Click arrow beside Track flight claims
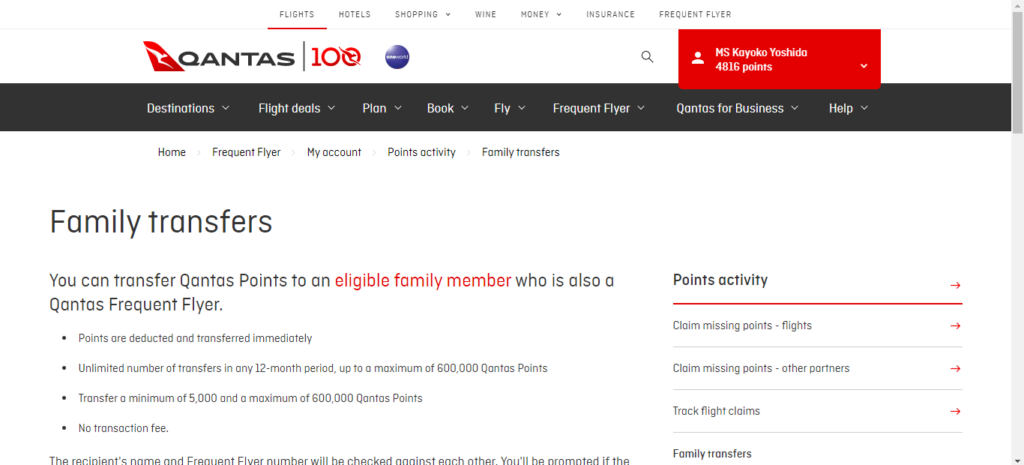Screen dimensions: 1024x465 tap(955, 411)
